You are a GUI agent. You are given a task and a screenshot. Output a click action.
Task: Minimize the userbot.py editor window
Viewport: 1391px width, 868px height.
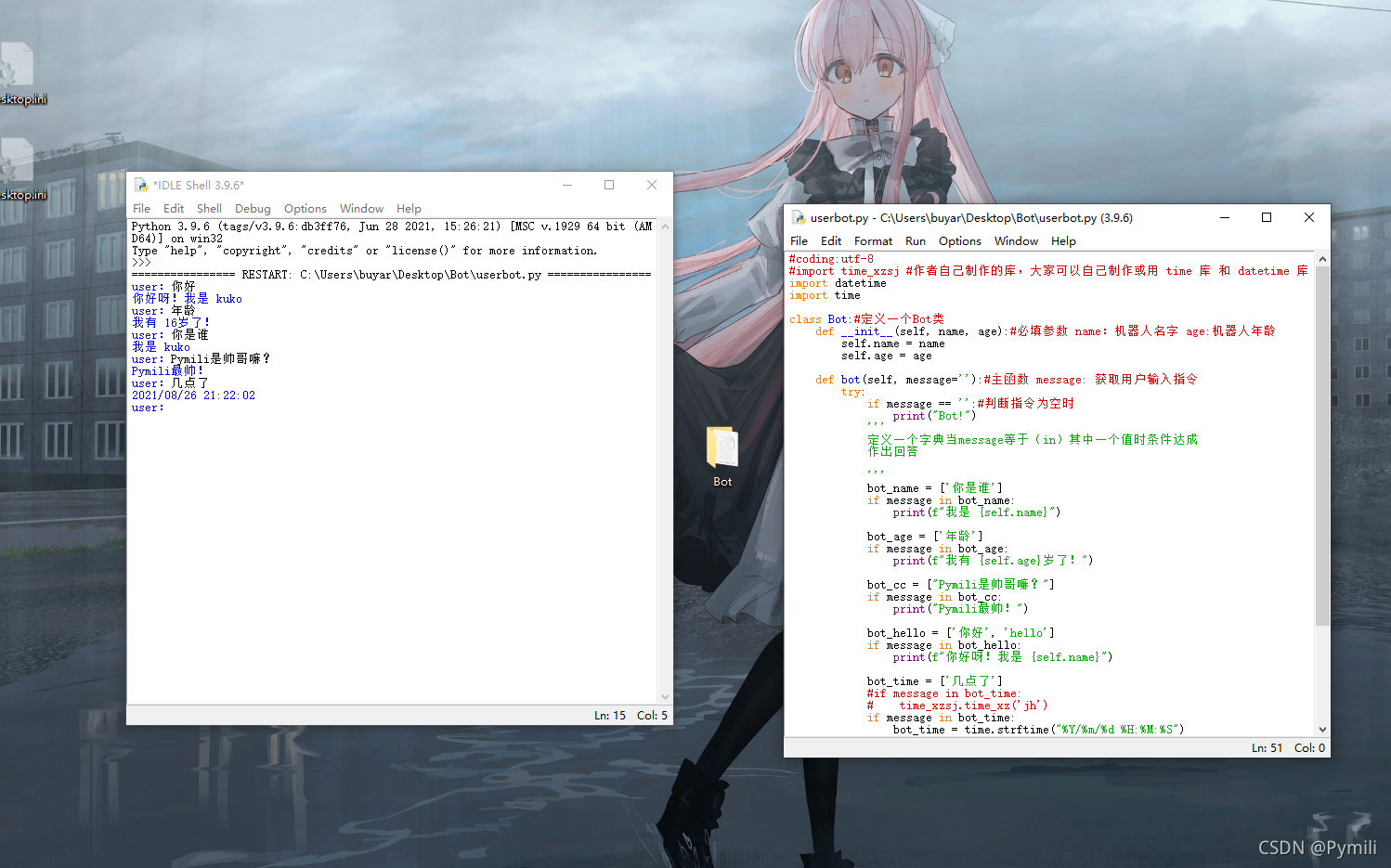(x=1225, y=217)
